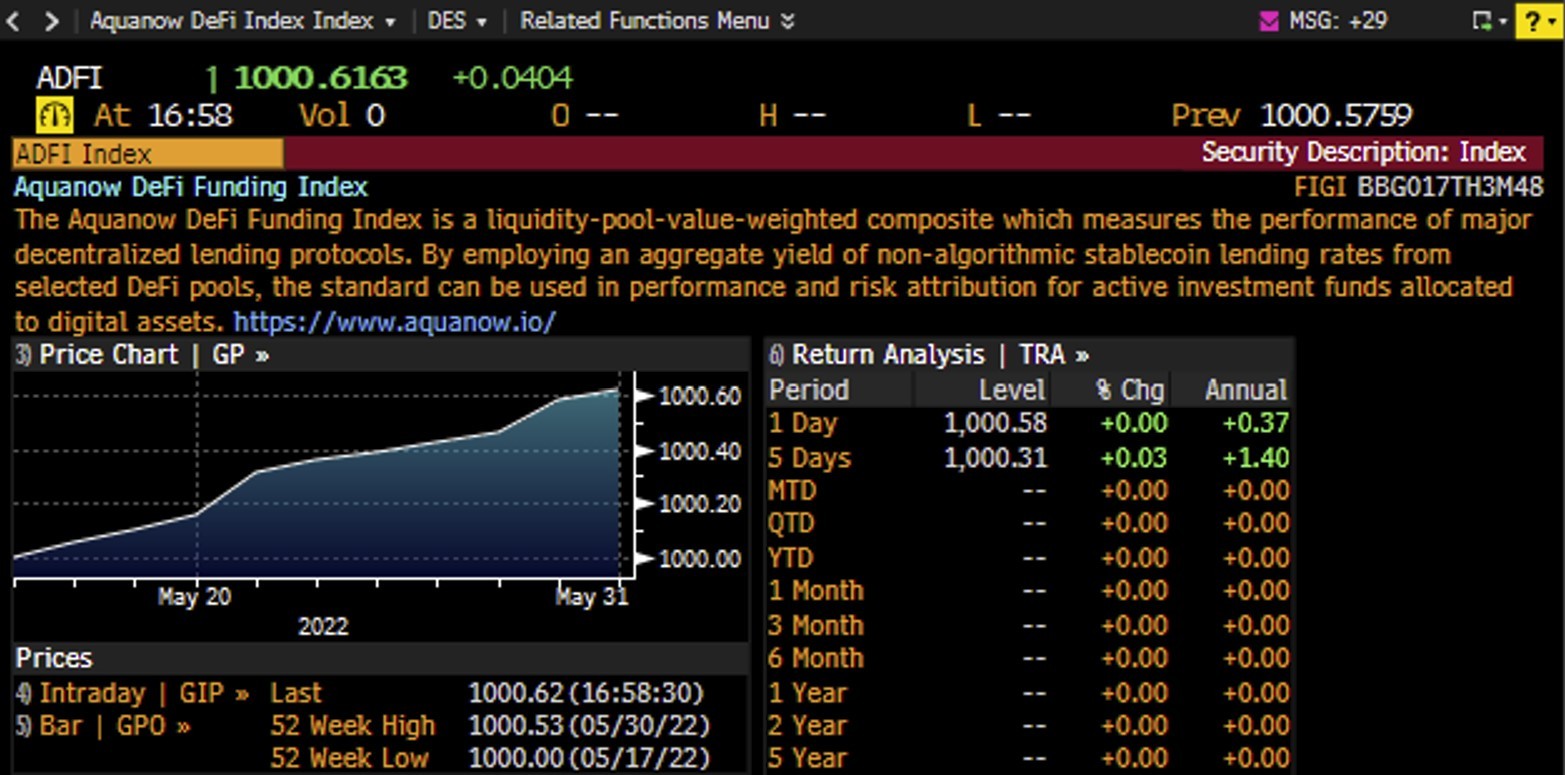Click the 1 Day level 1,000.58
1565x775 pixels.
[x=995, y=424]
